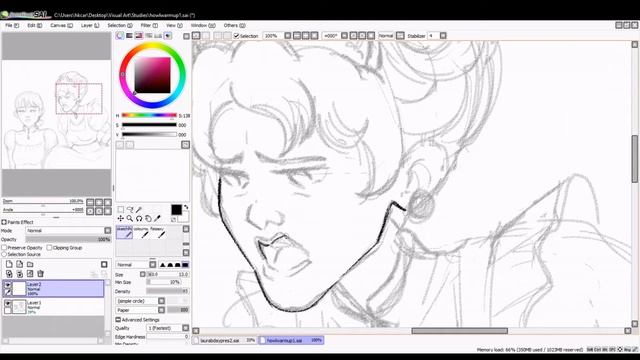The width and height of the screenshot is (640, 360).
Task: Click the transfer down layer icon
Action: pos(9,274)
